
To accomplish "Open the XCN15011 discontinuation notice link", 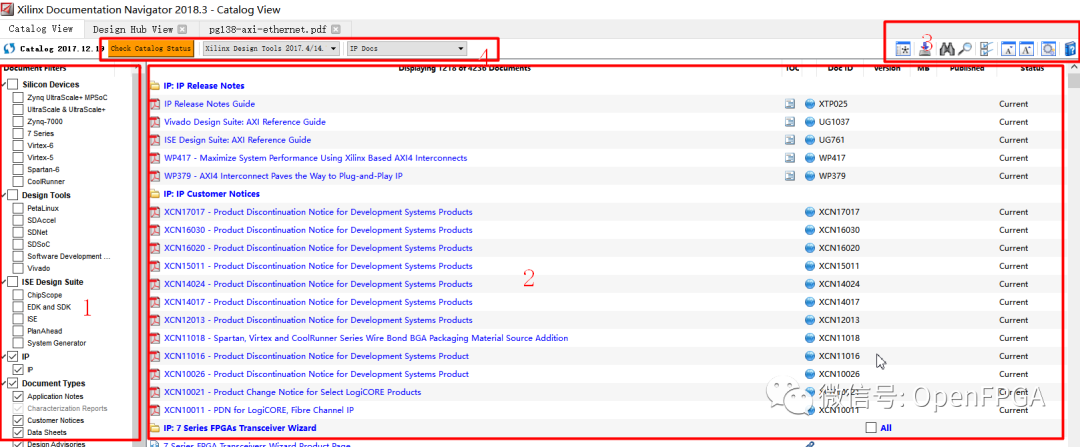I will point(318,266).
